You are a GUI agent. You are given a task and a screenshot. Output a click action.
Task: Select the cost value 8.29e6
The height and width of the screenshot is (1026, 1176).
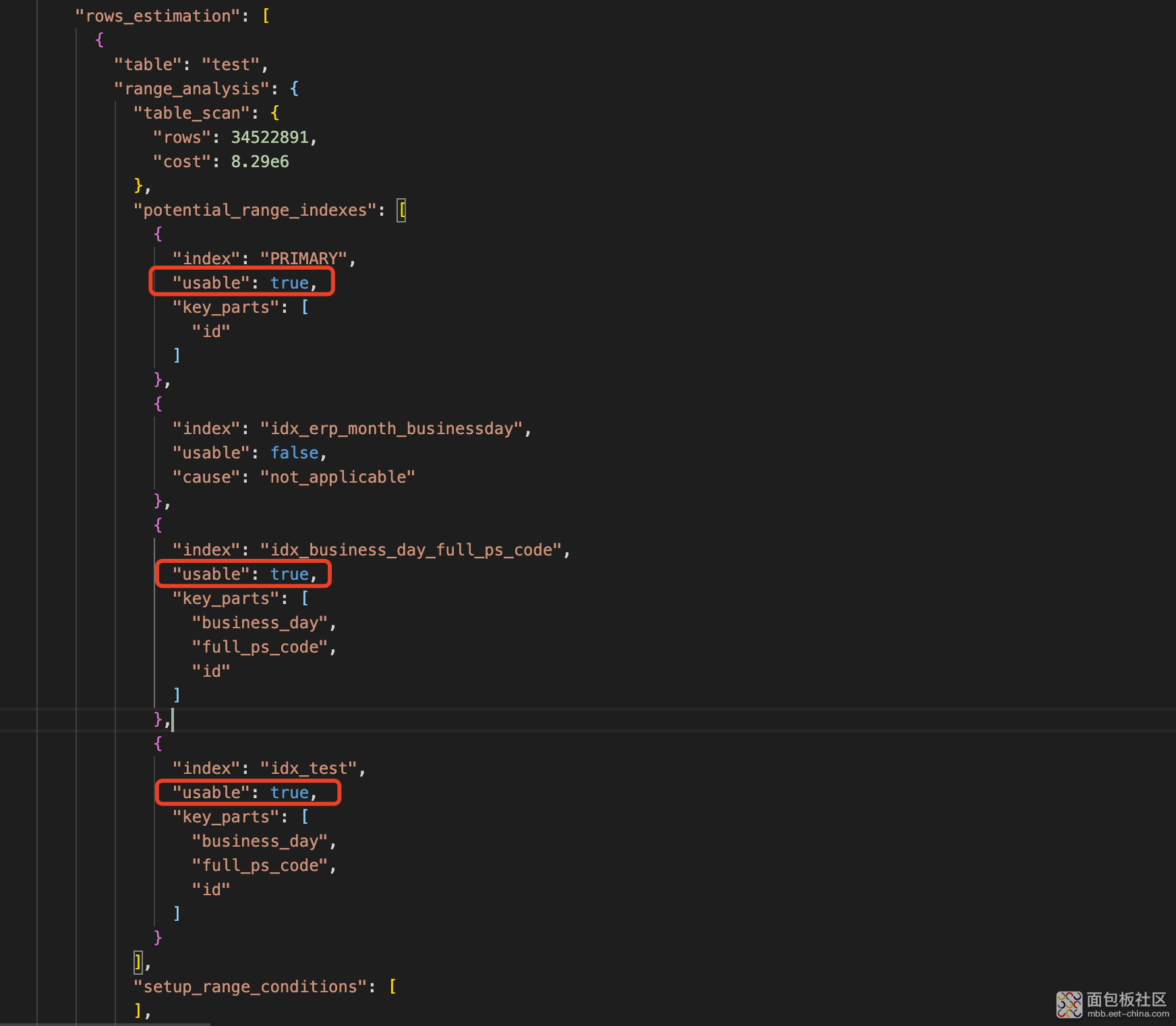(260, 162)
